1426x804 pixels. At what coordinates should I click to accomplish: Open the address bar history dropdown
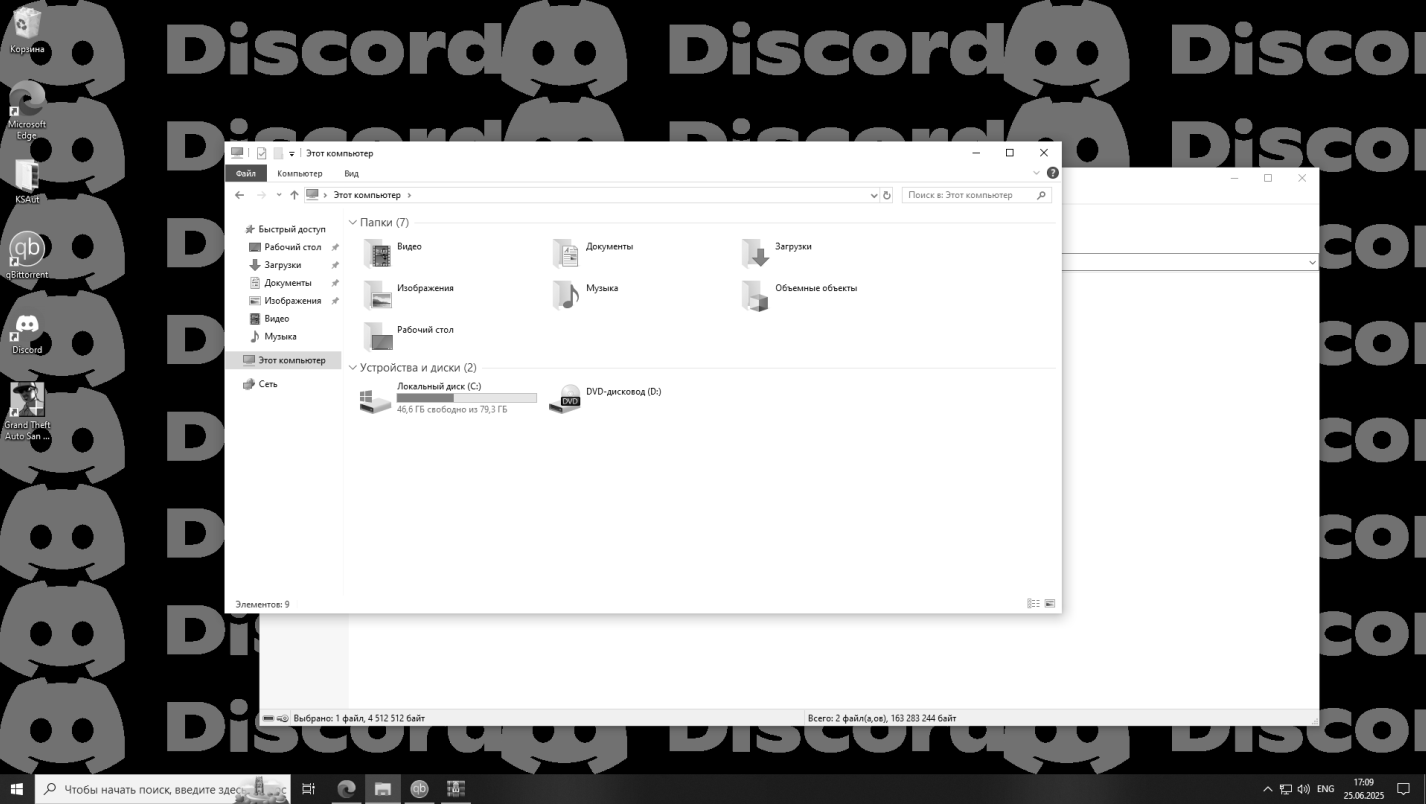pos(874,195)
